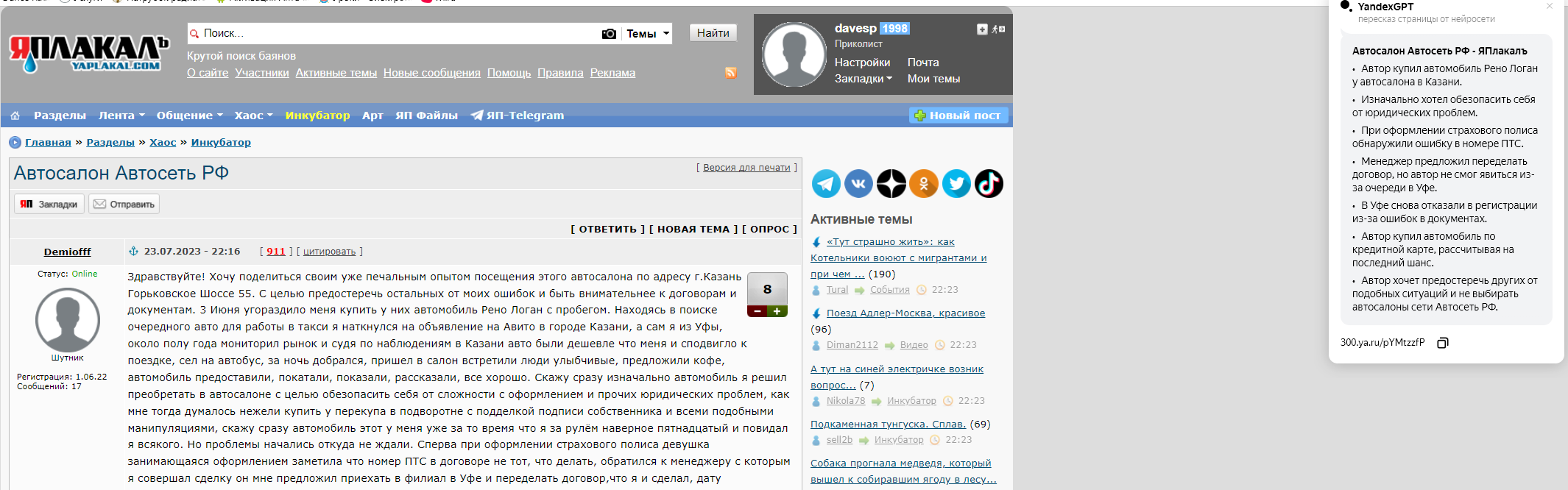This screenshot has height=490, width=1568.
Task: Open the Demiofff username link
Action: [x=68, y=252]
